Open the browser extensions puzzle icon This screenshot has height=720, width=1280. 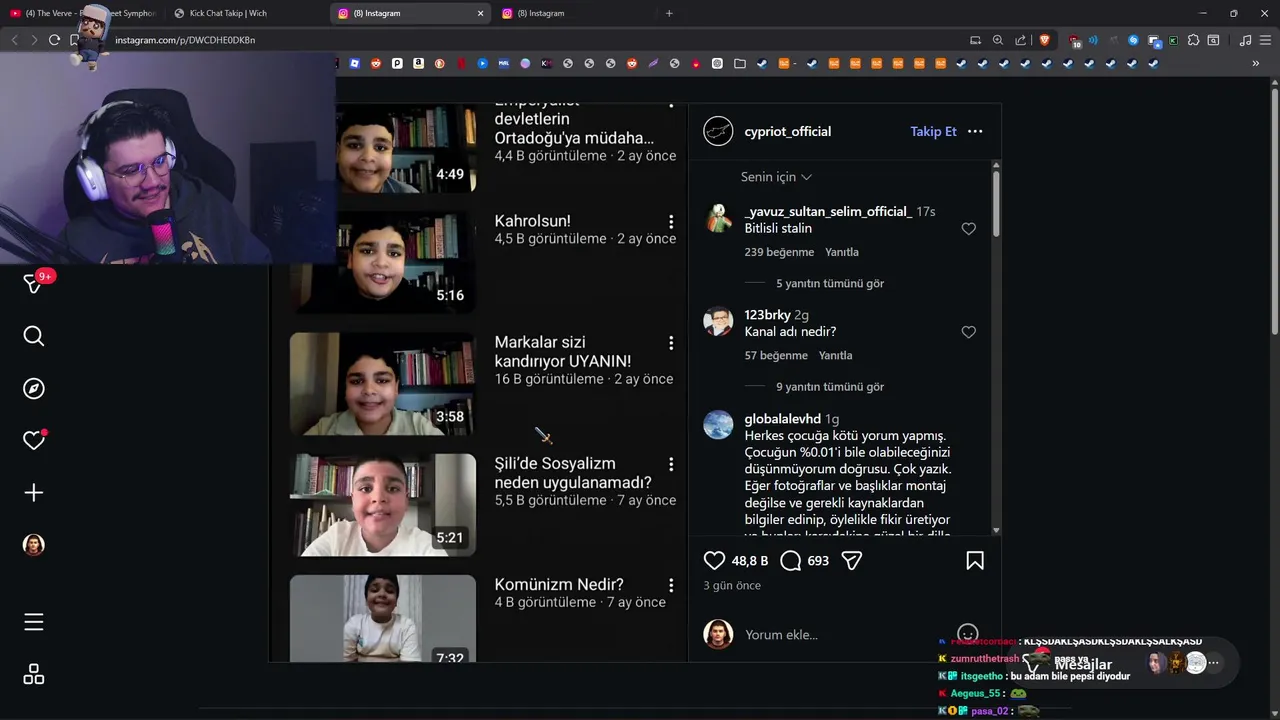[x=1193, y=40]
